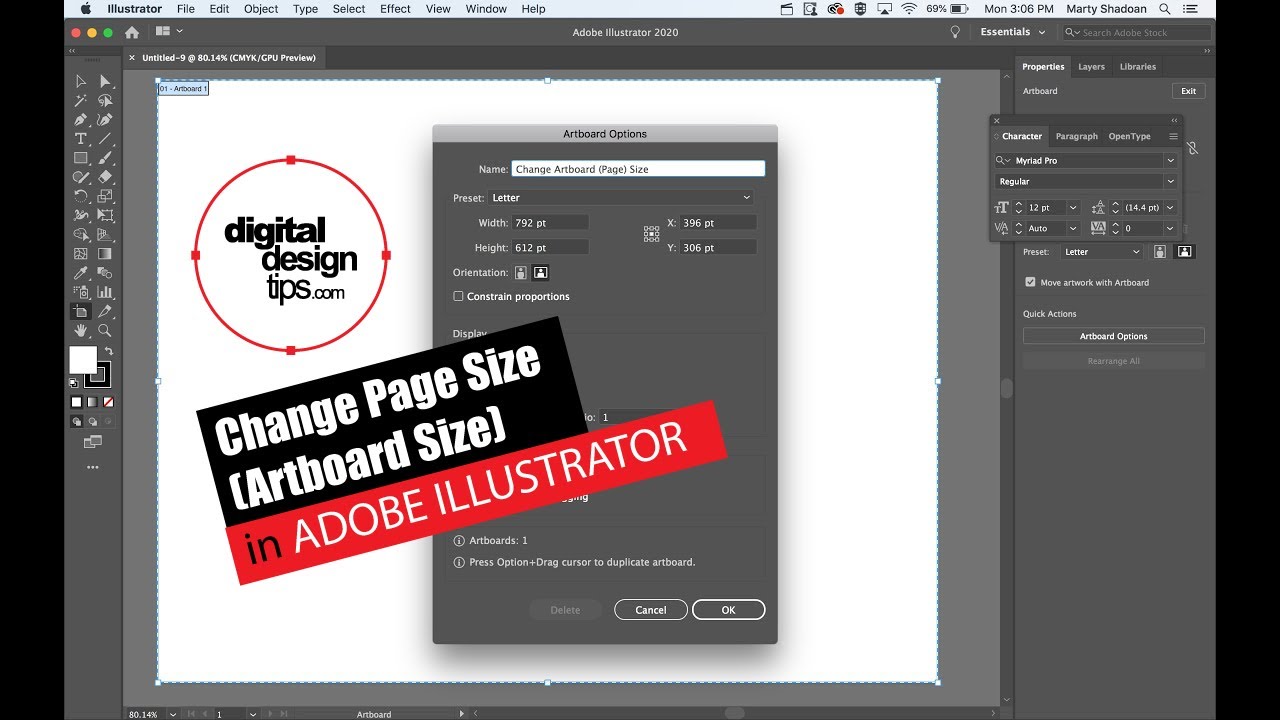Choose portrait orientation in Artboard Options dialog

click(x=521, y=272)
